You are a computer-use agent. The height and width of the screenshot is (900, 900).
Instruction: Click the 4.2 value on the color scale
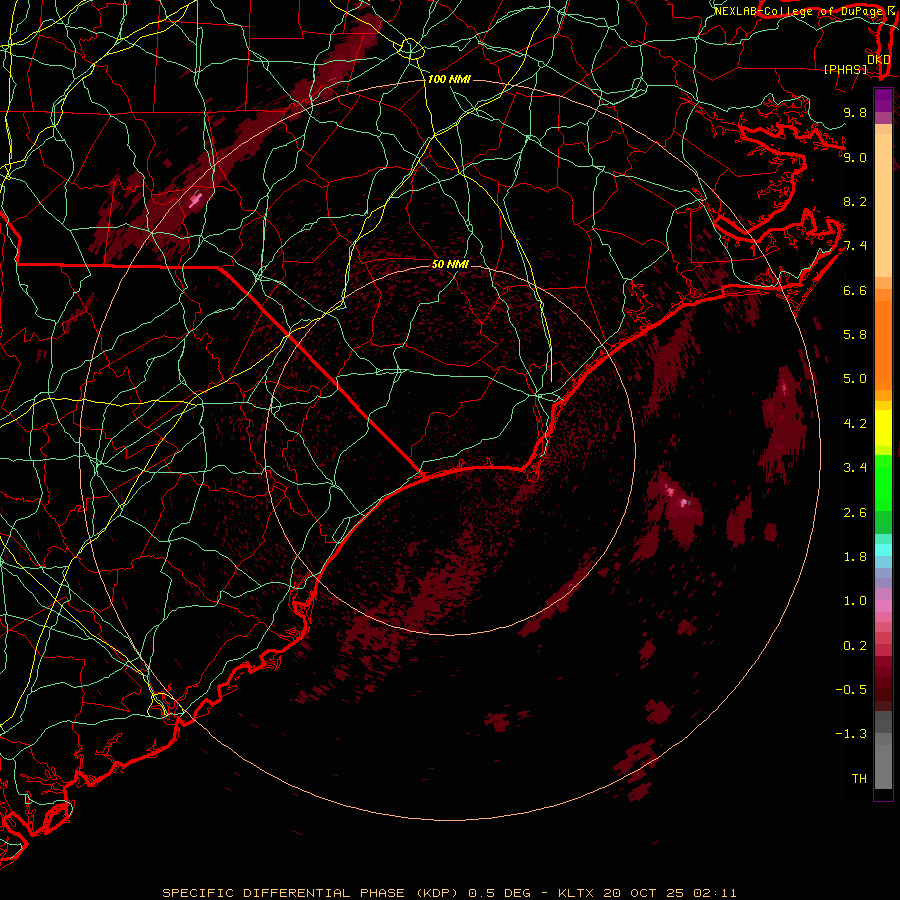click(855, 424)
